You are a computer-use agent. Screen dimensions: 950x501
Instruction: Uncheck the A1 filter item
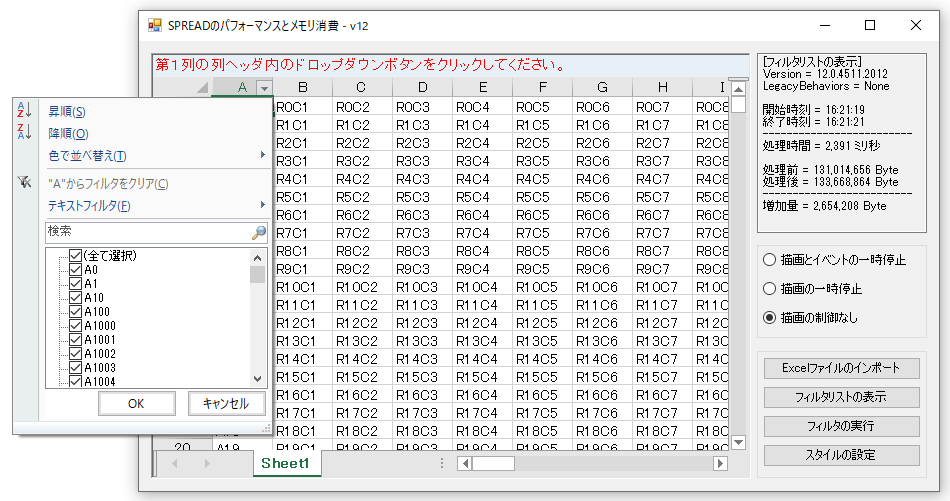click(75, 284)
